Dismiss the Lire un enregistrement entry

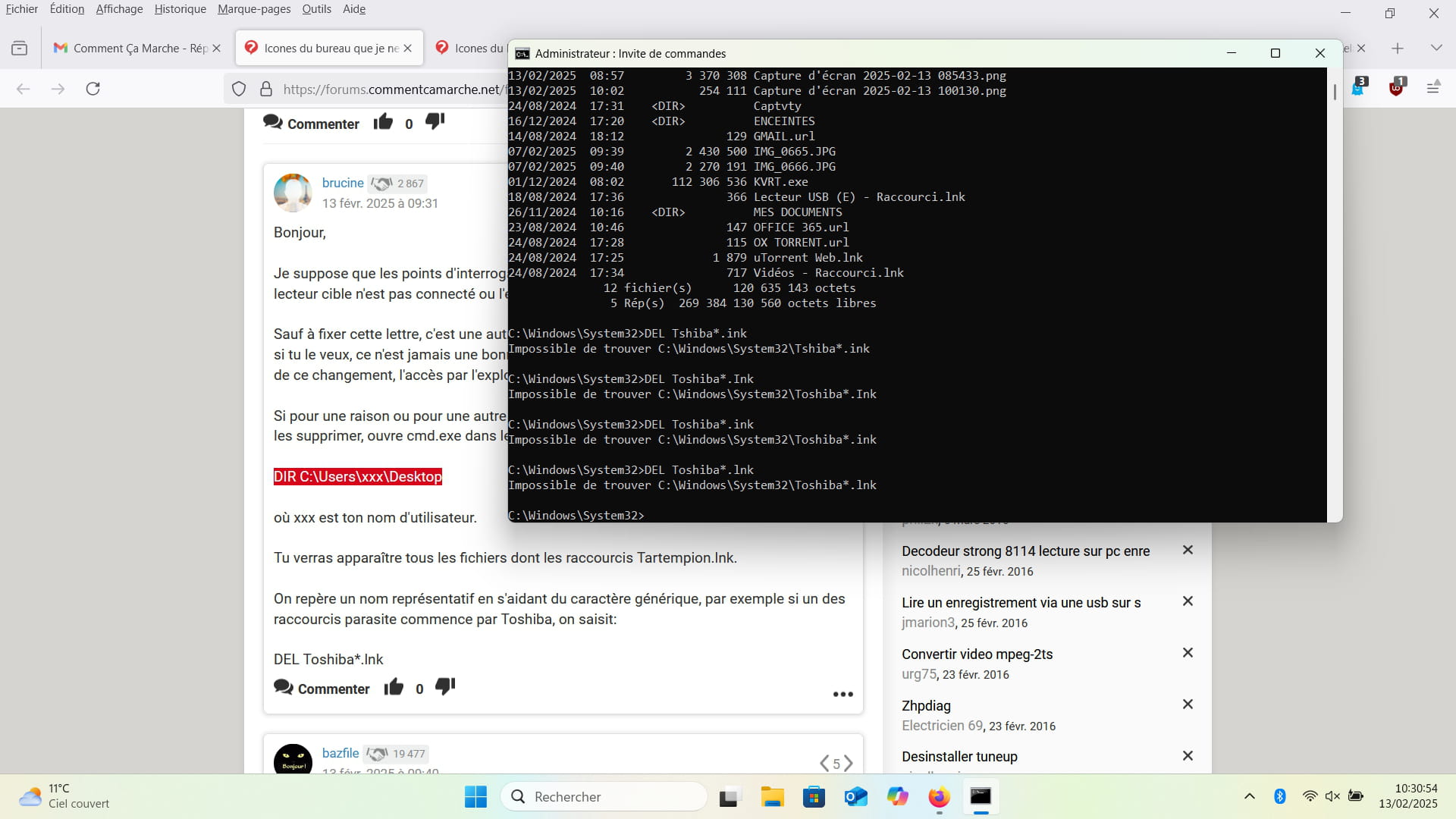coord(1188,601)
